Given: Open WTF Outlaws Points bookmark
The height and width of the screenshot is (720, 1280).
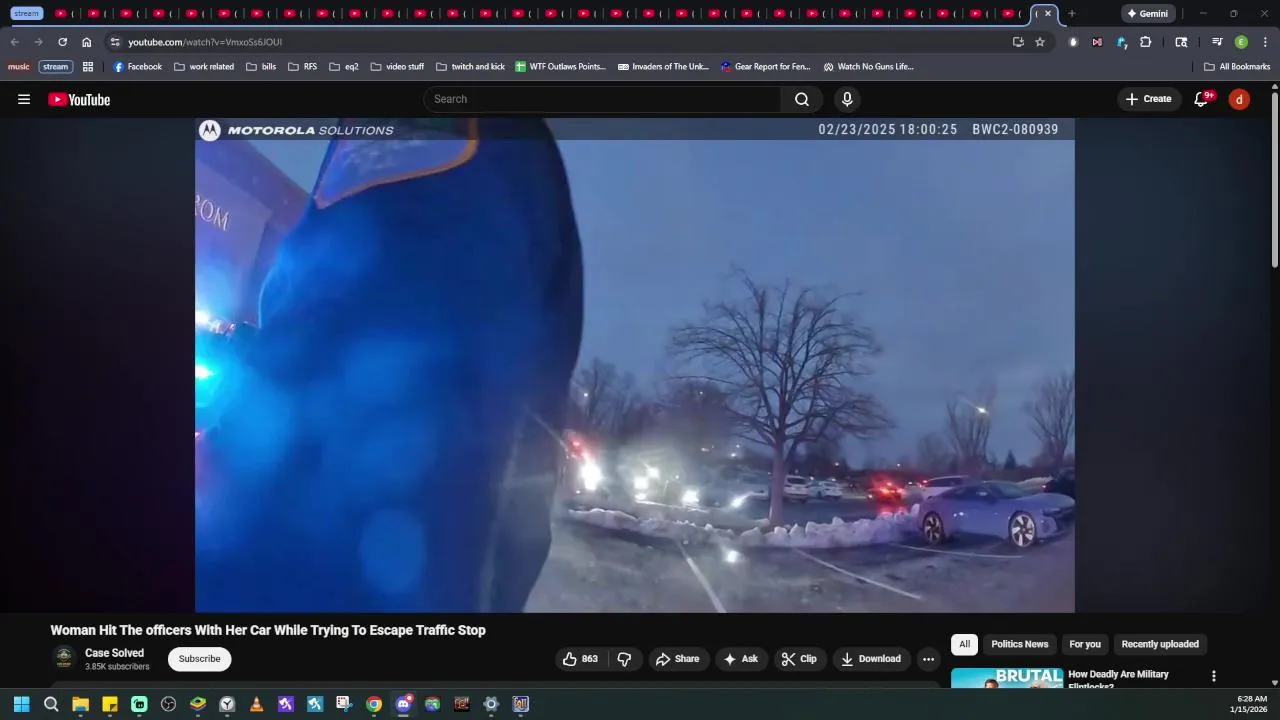Looking at the screenshot, I should [560, 67].
